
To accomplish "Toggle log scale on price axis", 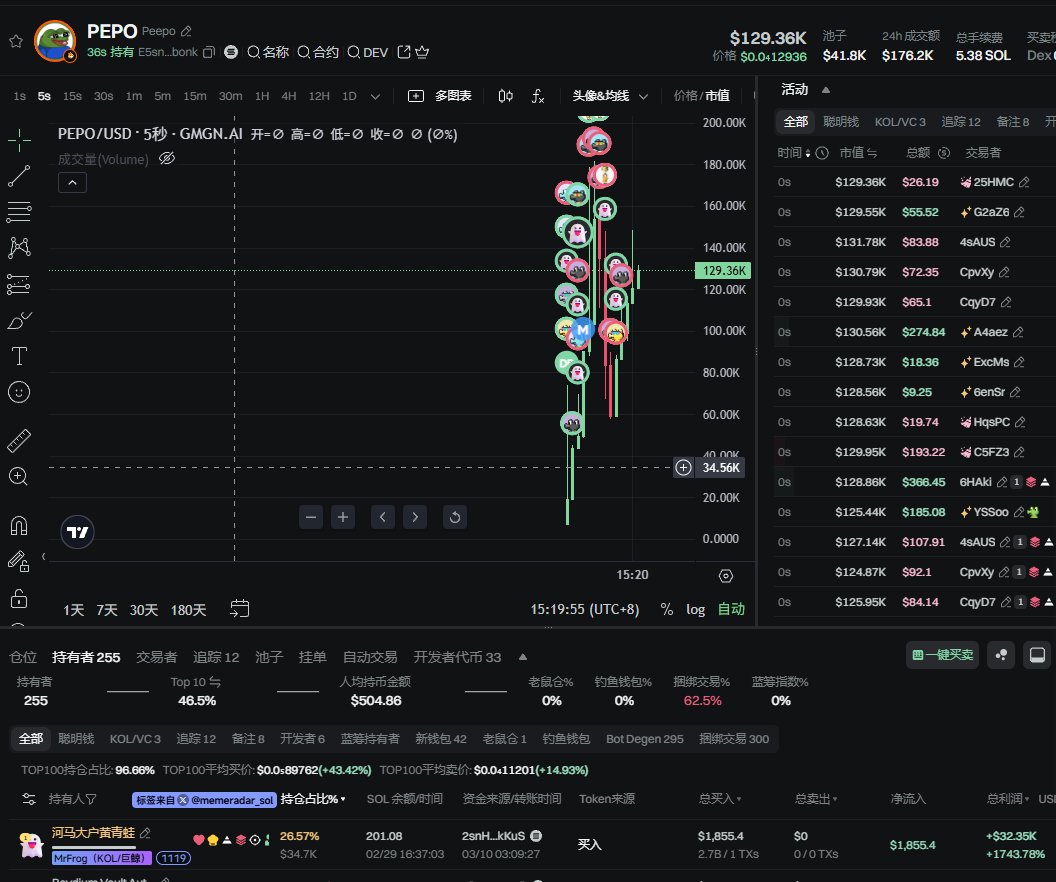I will pyautogui.click(x=696, y=609).
